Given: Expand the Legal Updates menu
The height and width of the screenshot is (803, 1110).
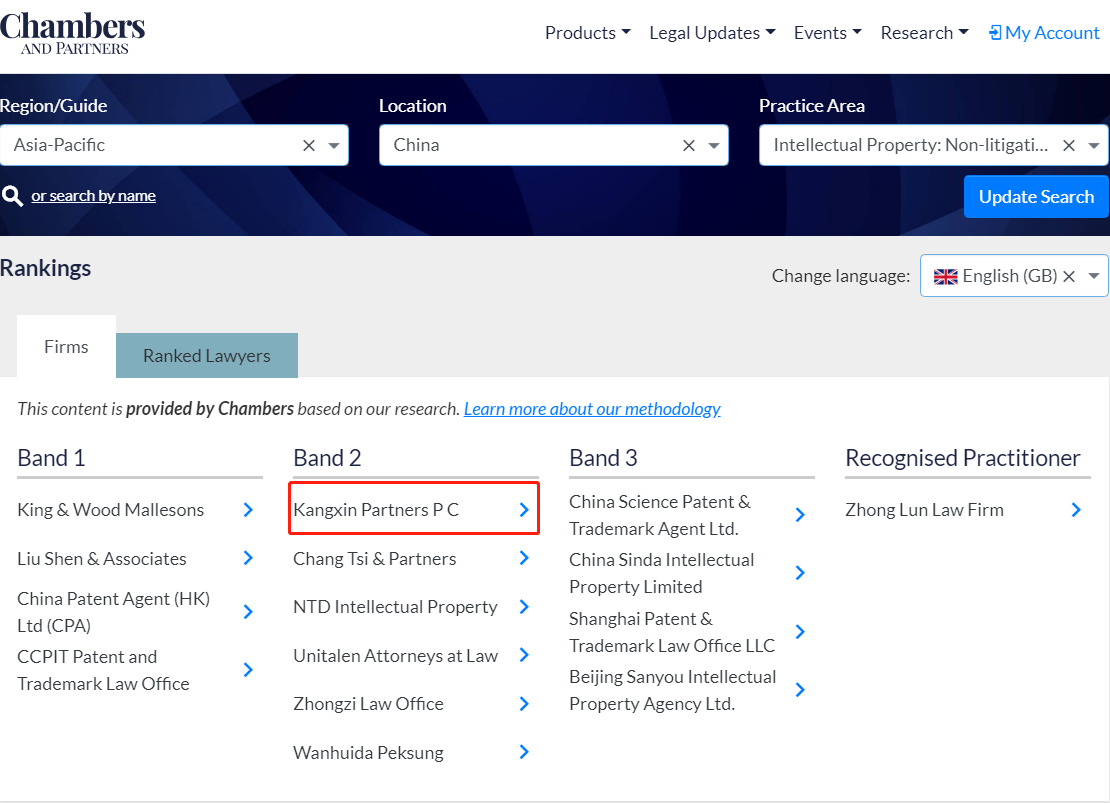Looking at the screenshot, I should coord(712,33).
